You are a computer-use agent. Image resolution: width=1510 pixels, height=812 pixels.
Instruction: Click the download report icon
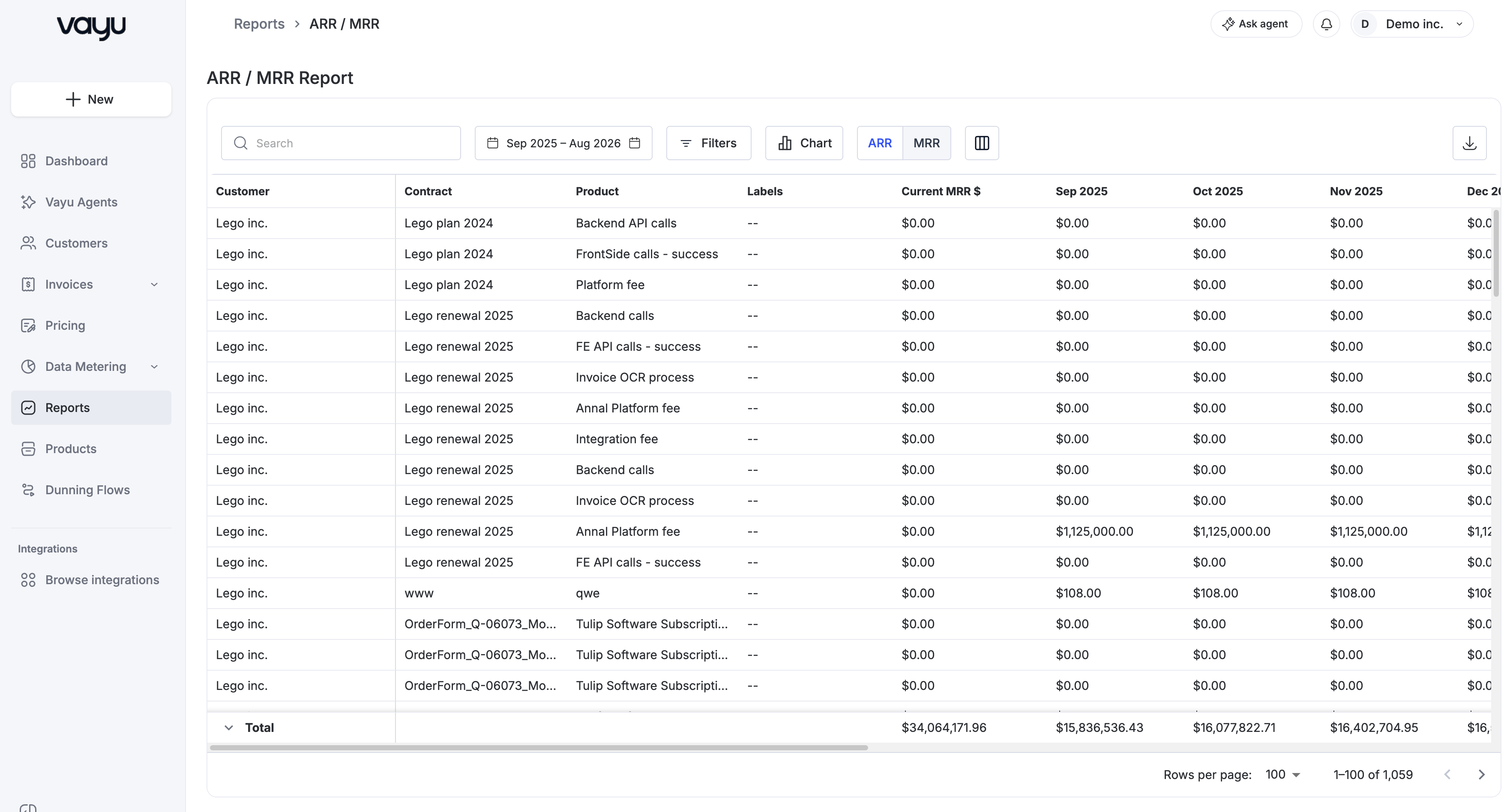pyautogui.click(x=1469, y=143)
